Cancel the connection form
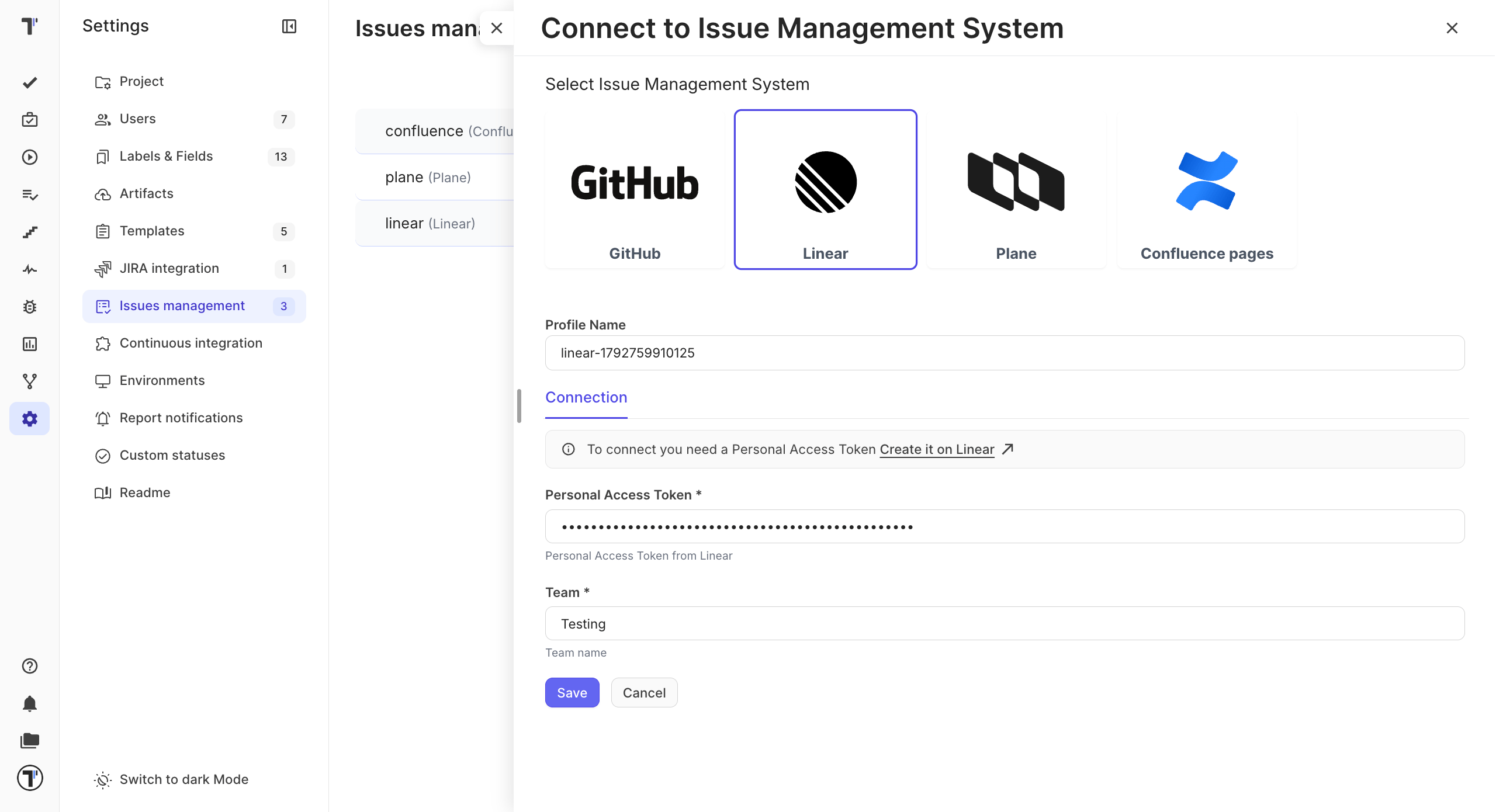The width and height of the screenshot is (1496, 812). (x=644, y=693)
